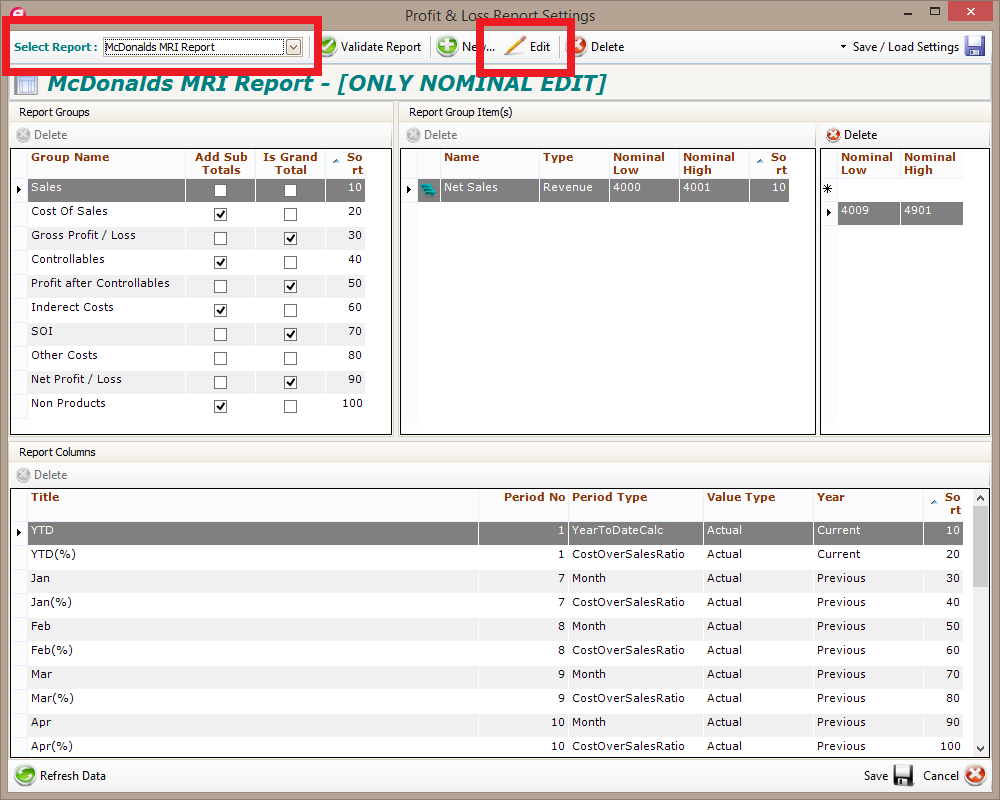Click the Delete icon in Report Columns panel
Viewport: 1000px width, 800px height.
point(24,475)
